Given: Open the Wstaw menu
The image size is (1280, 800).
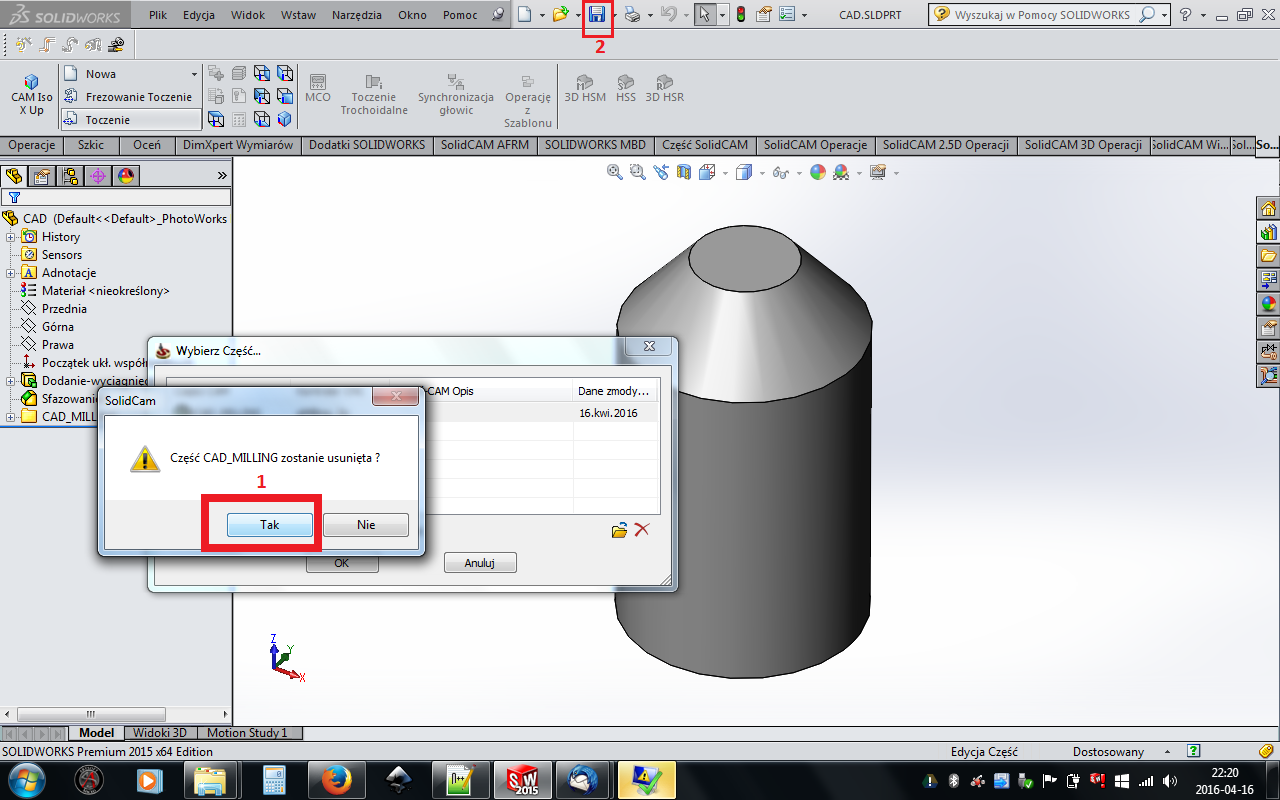Looking at the screenshot, I should point(298,15).
